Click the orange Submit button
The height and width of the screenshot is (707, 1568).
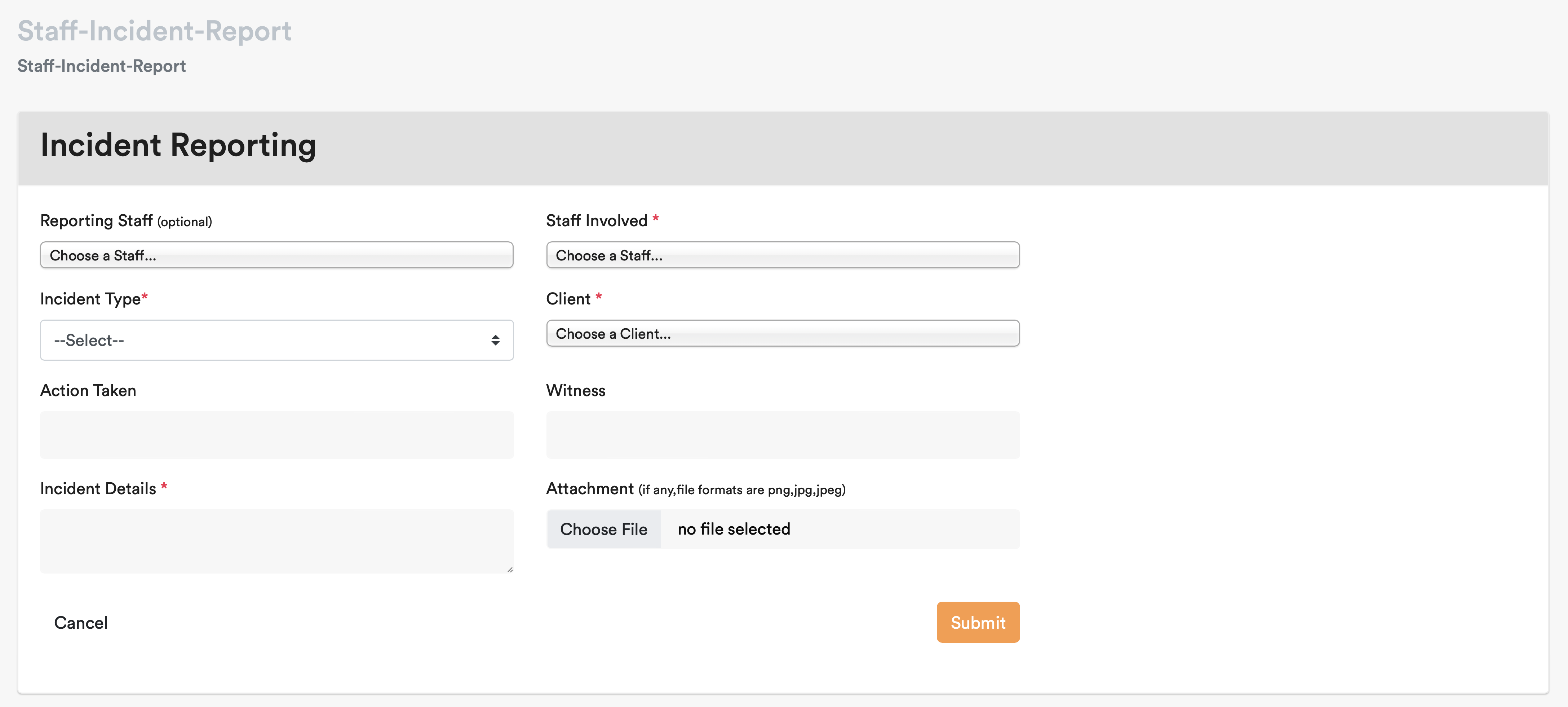(x=978, y=622)
